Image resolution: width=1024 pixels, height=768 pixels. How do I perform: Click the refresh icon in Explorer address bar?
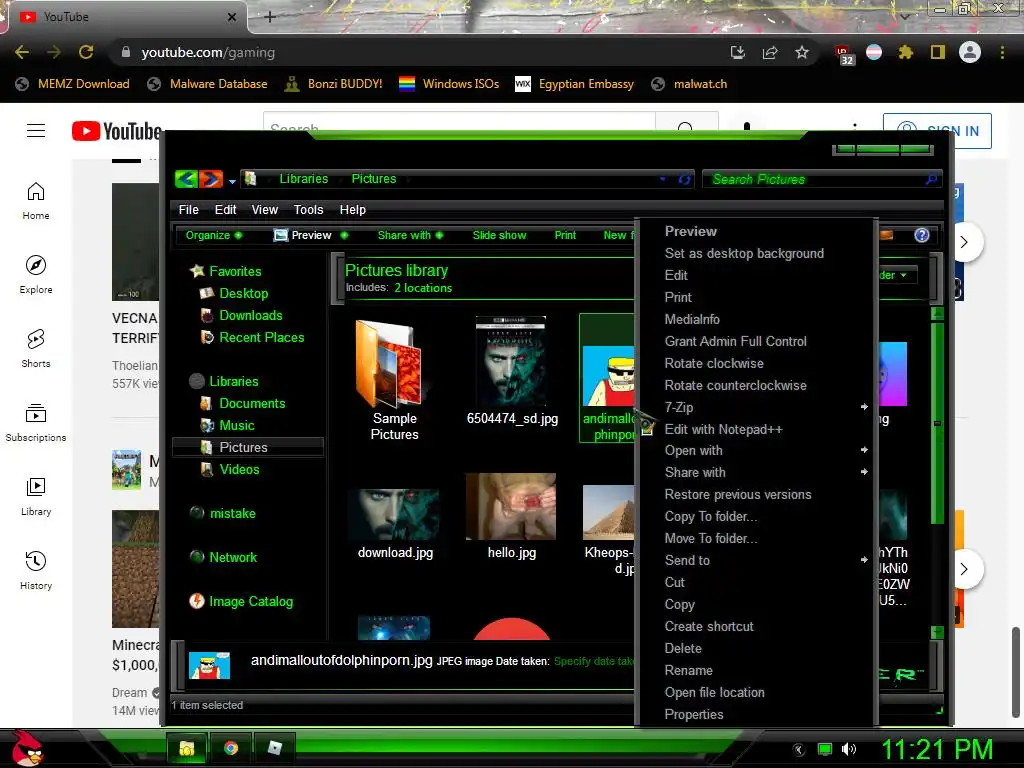tap(684, 179)
